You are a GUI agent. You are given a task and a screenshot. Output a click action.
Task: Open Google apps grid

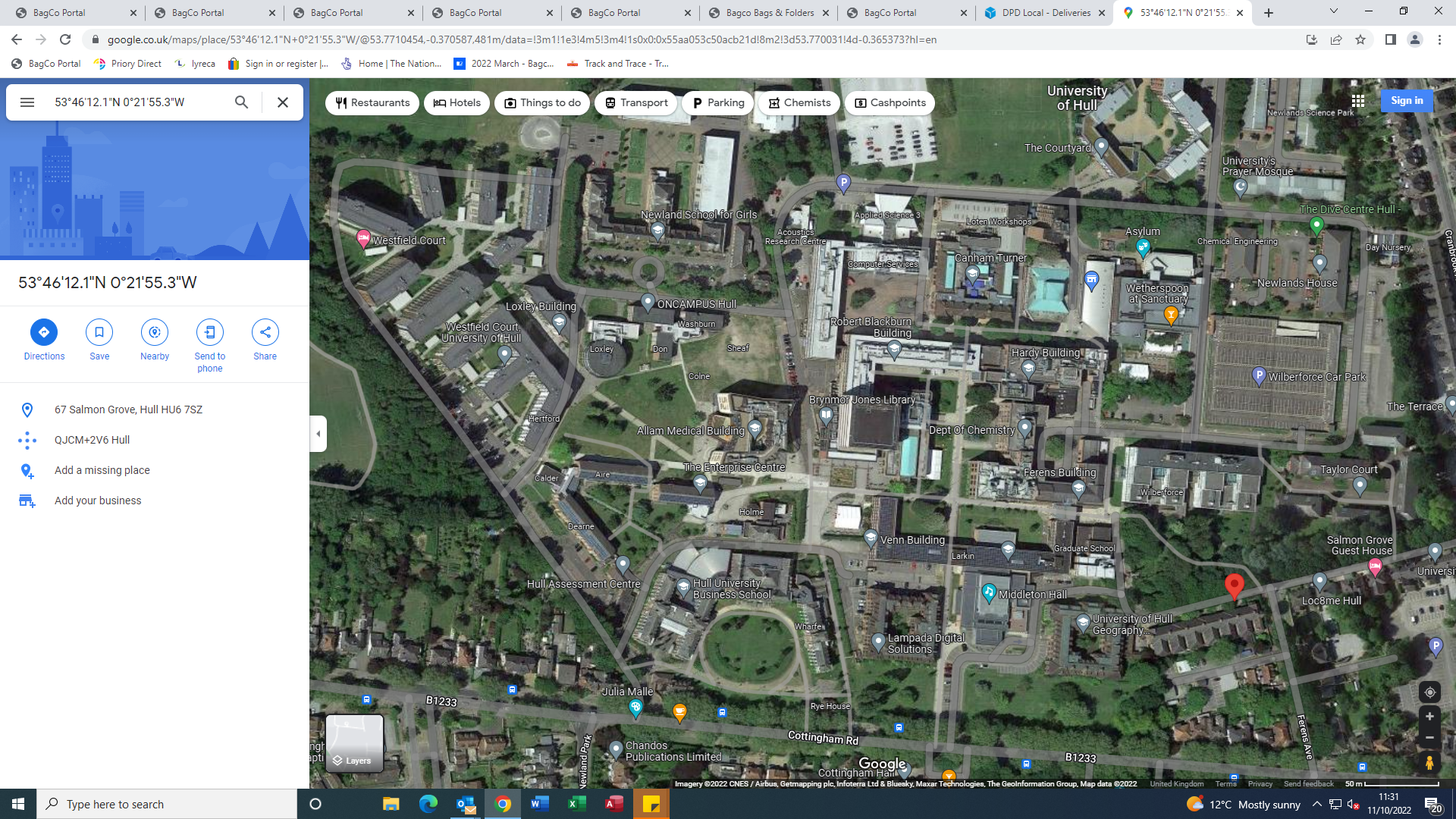[x=1357, y=101]
